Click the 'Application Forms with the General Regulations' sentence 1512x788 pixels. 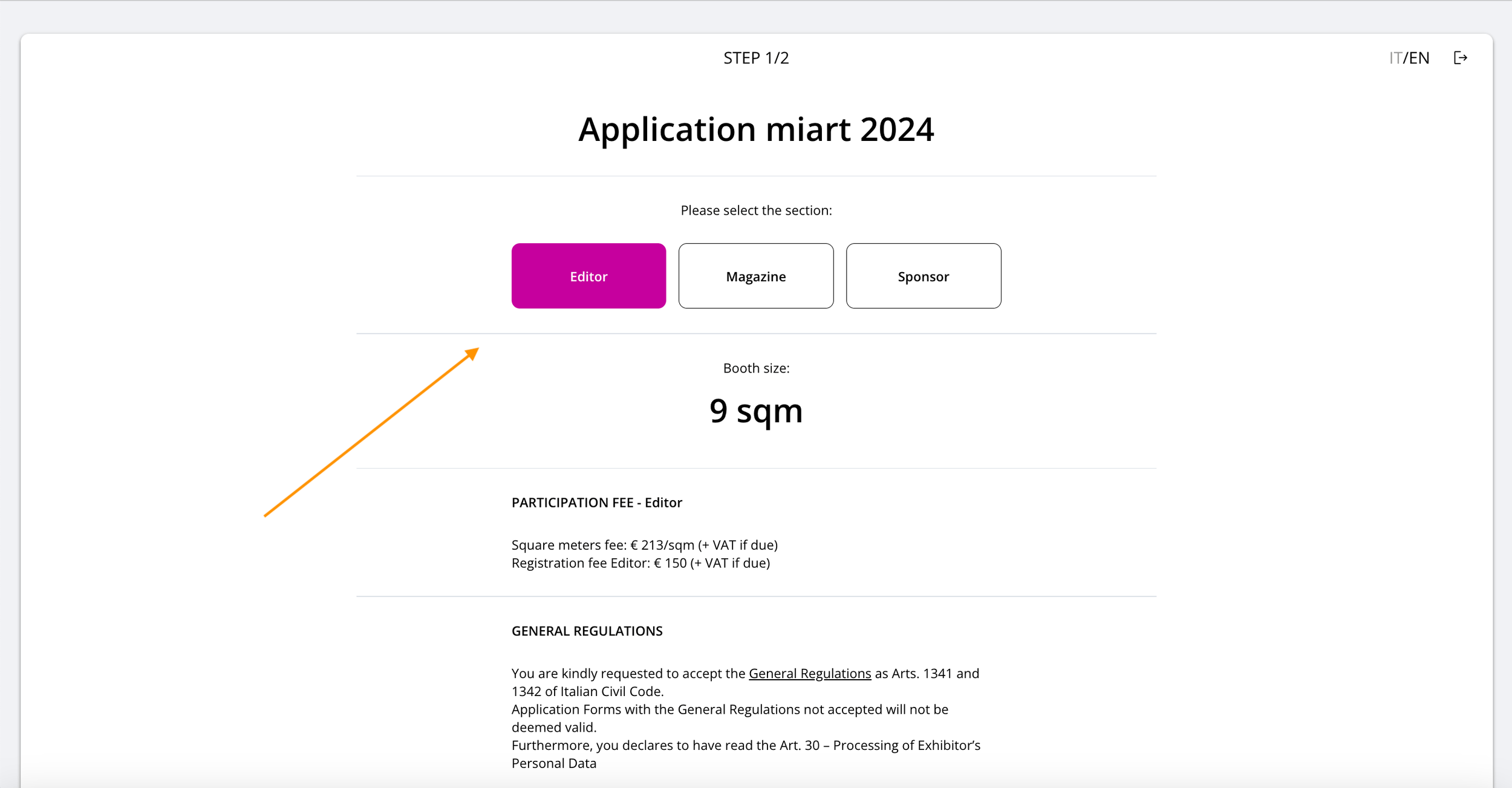pyautogui.click(x=729, y=709)
